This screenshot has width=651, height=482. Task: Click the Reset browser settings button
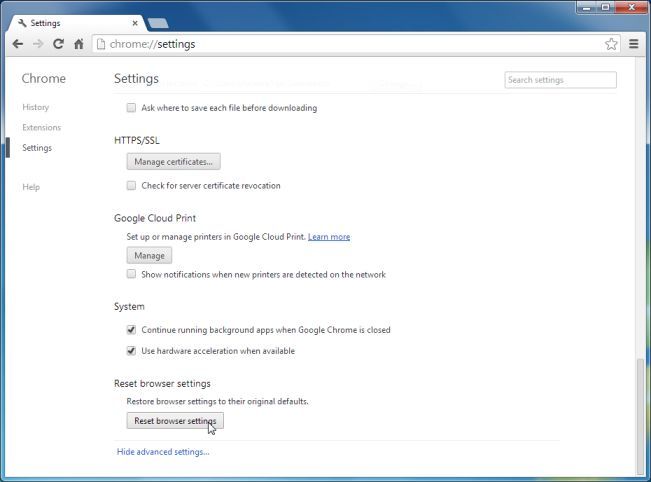[175, 421]
